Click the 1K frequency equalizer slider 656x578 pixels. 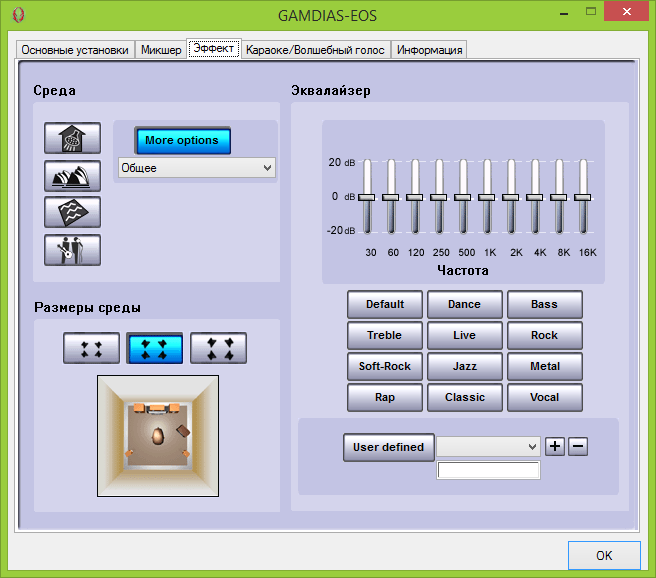pos(487,197)
